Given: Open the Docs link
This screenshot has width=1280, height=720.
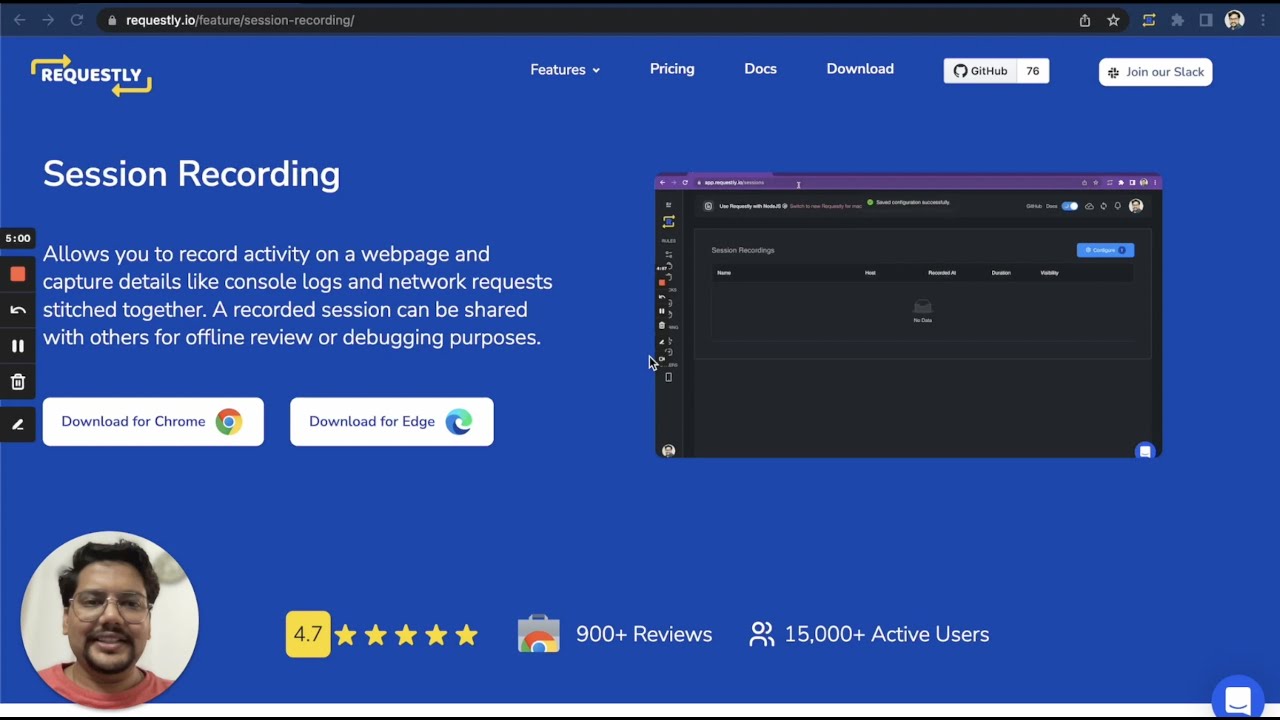Looking at the screenshot, I should point(760,69).
